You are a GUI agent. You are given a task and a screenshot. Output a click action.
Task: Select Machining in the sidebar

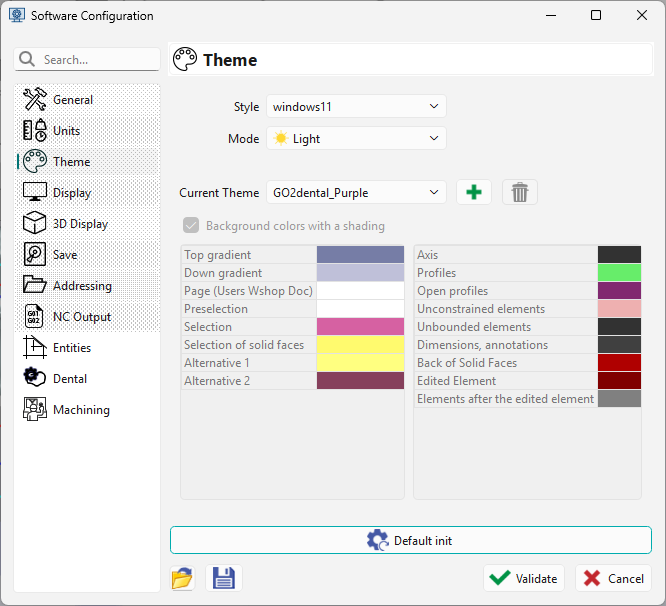(x=87, y=409)
